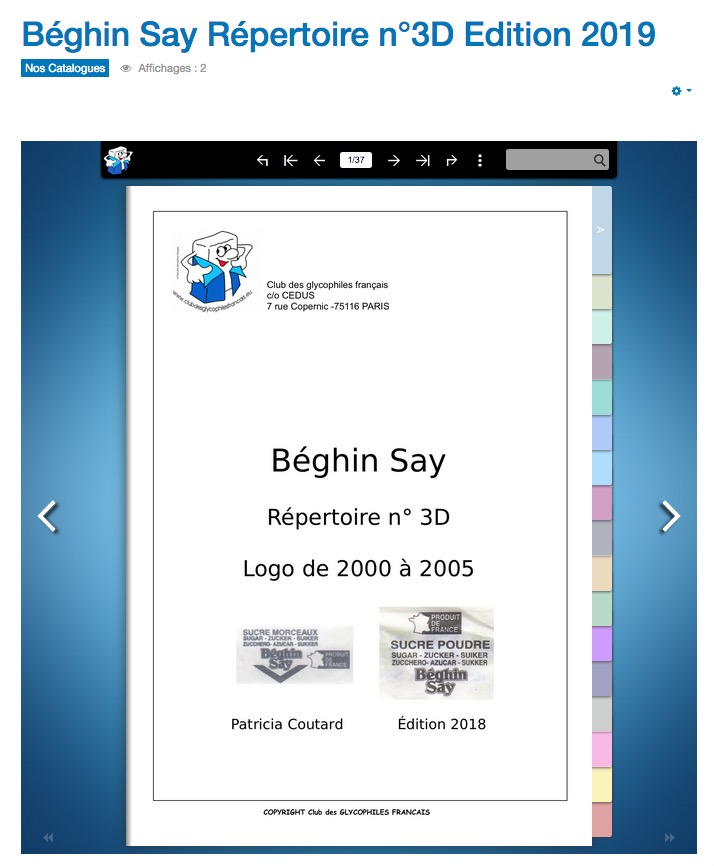Select the turquoise index tab
Viewport: 714px width, 866px height.
pos(601,398)
